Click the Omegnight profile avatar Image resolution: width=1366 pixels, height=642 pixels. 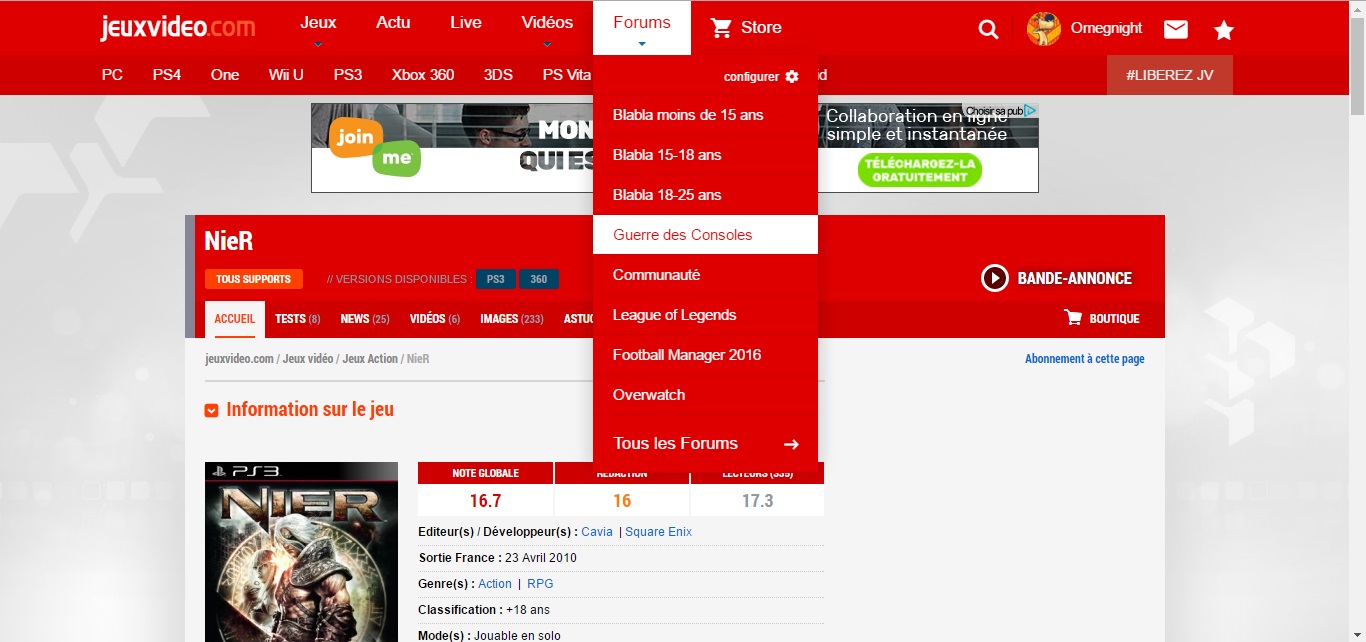[1044, 29]
